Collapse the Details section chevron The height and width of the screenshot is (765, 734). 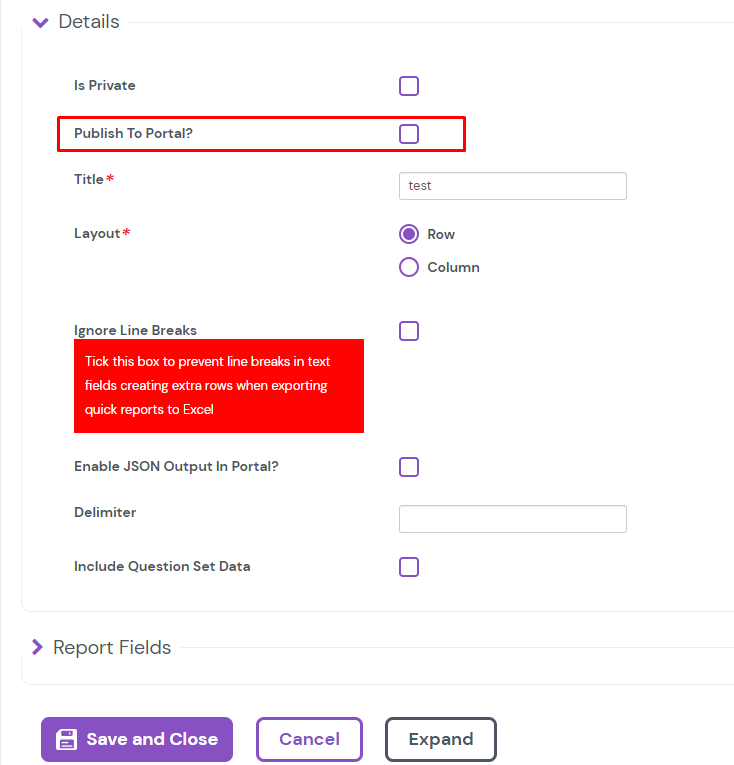pyautogui.click(x=40, y=22)
